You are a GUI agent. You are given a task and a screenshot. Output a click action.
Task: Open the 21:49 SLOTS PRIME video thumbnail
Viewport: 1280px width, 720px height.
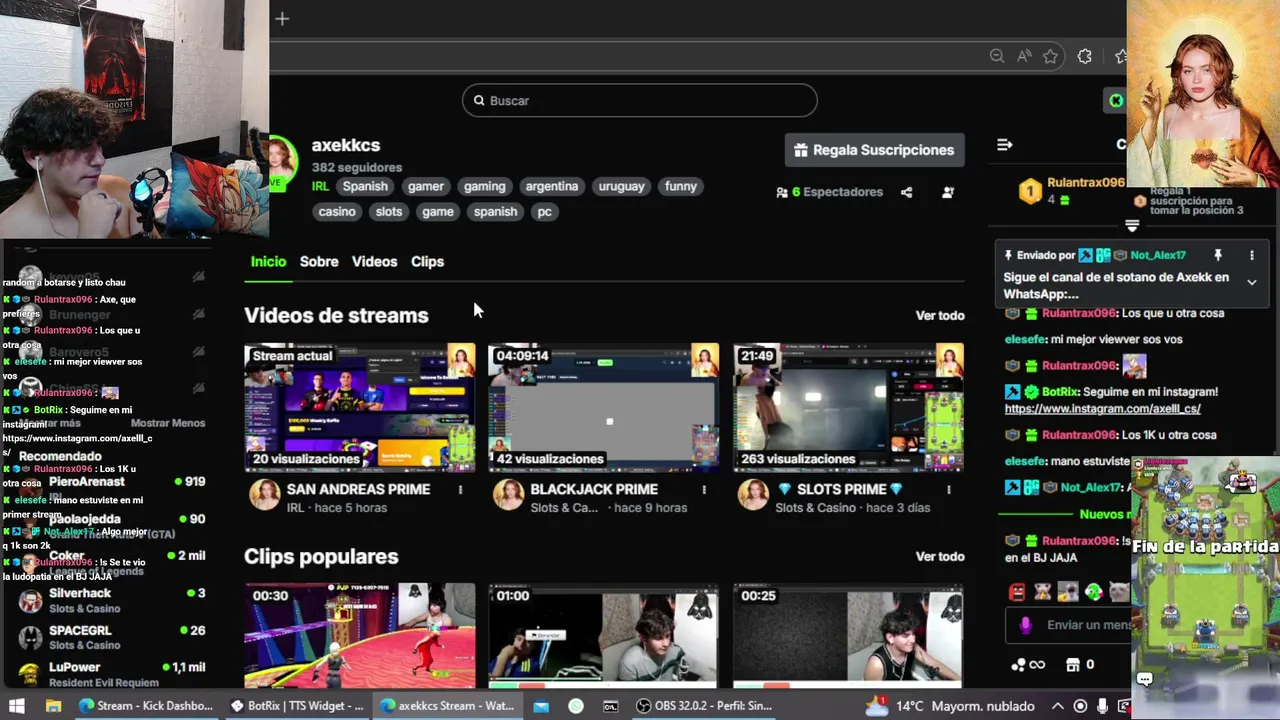click(x=848, y=407)
